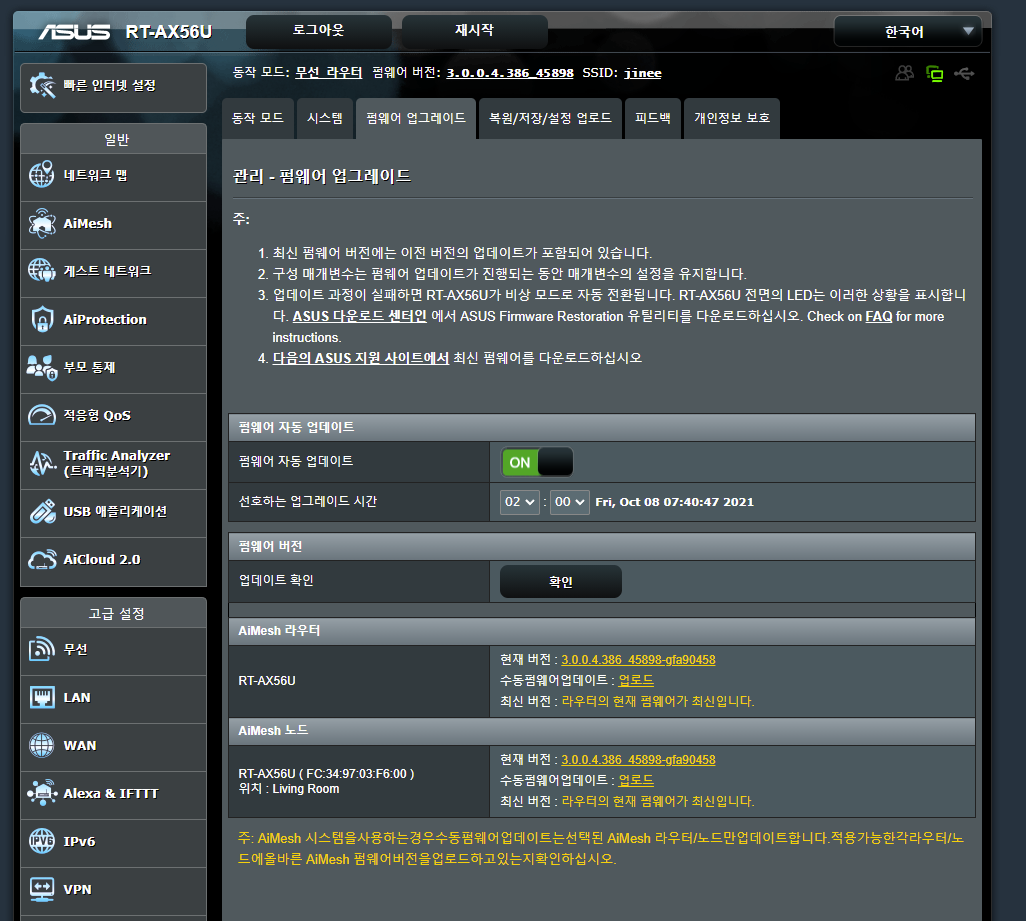Click the 무선 라우터 operation mode link
This screenshot has height=921, width=1026.
pos(328,73)
